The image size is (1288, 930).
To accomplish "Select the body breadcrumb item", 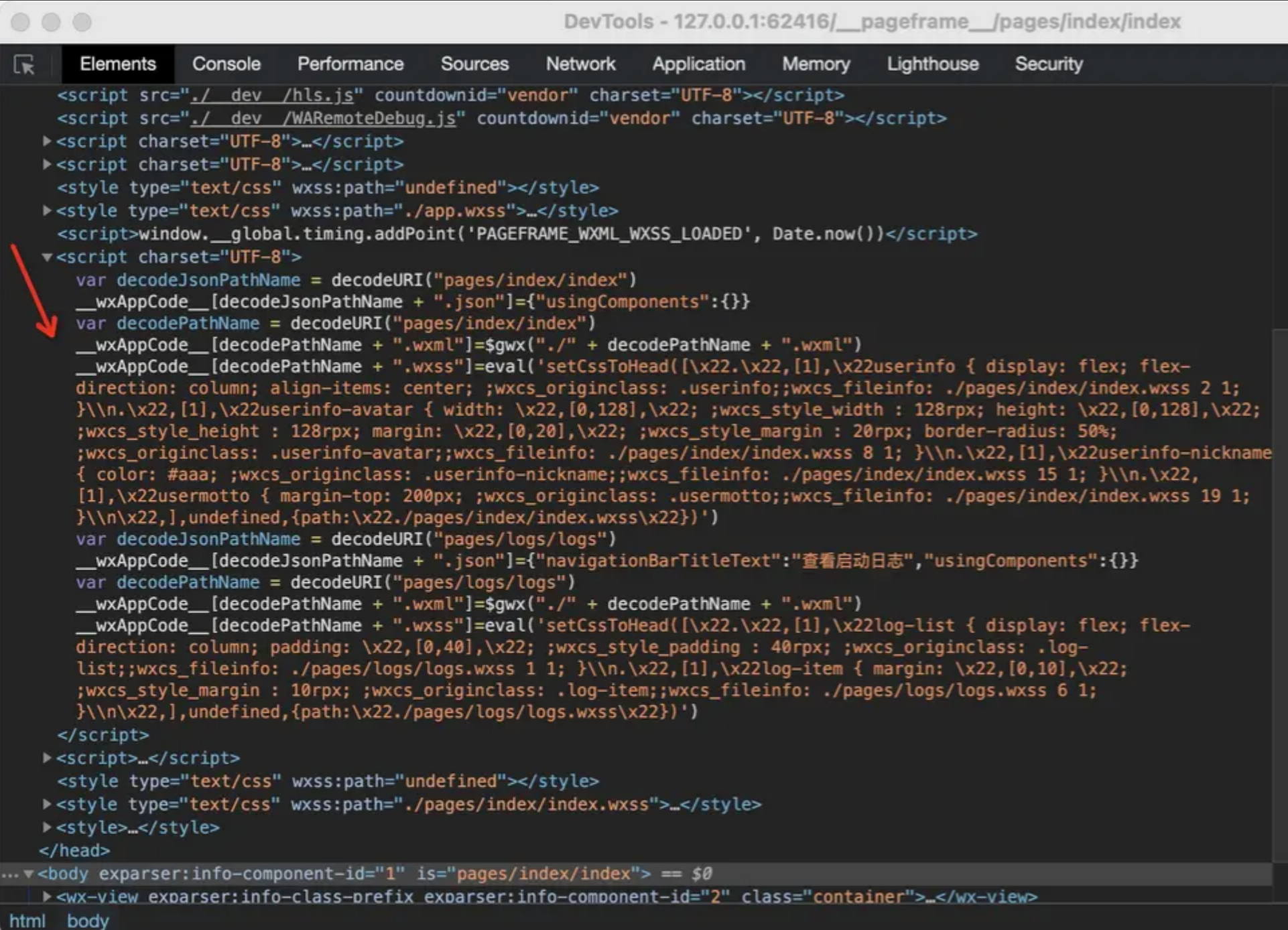I will pyautogui.click(x=88, y=921).
